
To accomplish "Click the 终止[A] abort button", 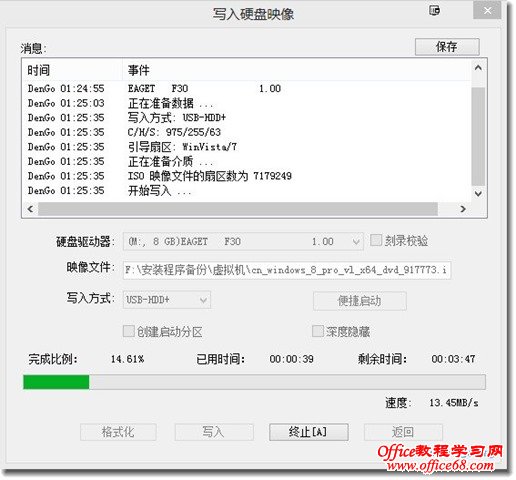I will (309, 432).
